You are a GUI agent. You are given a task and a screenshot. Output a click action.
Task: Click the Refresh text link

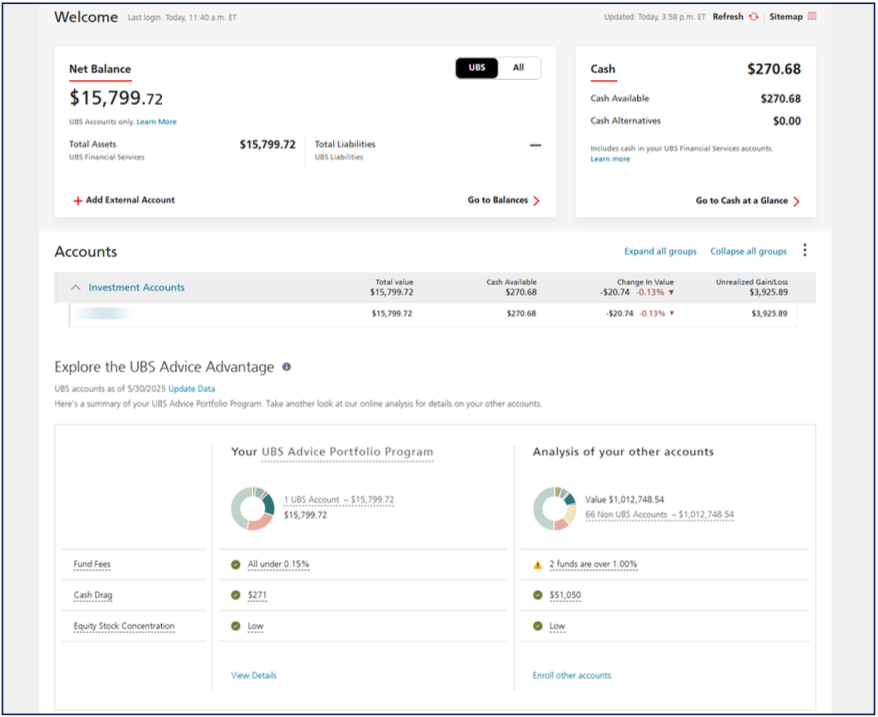[728, 17]
